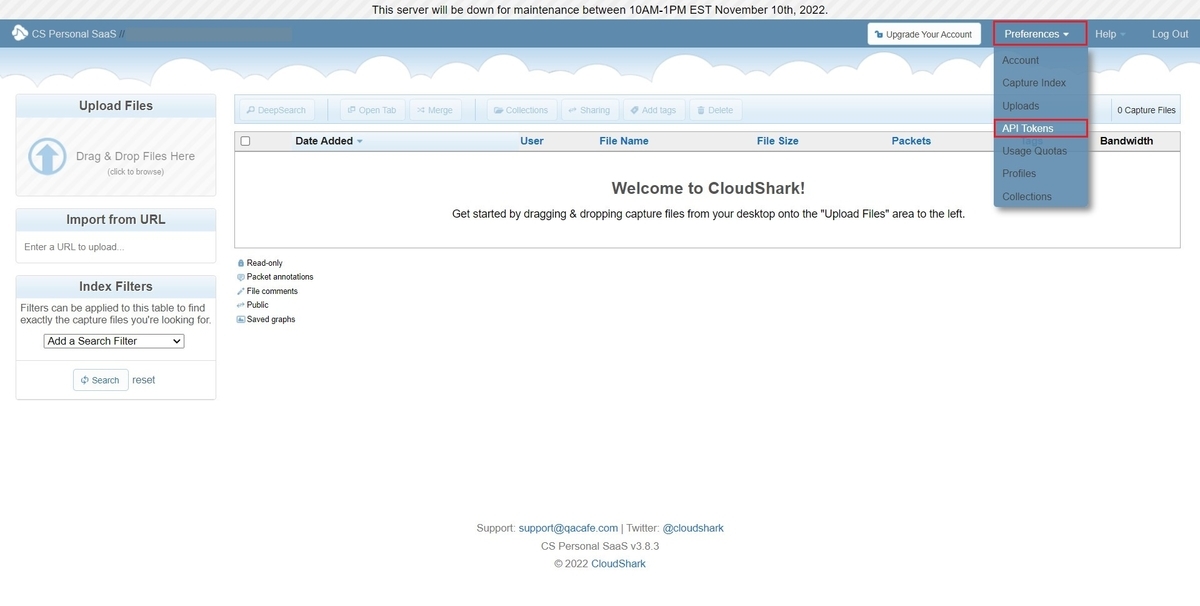Viewport: 1200px width, 606px height.
Task: Toggle the select-all captures checkbox
Action: 244,140
